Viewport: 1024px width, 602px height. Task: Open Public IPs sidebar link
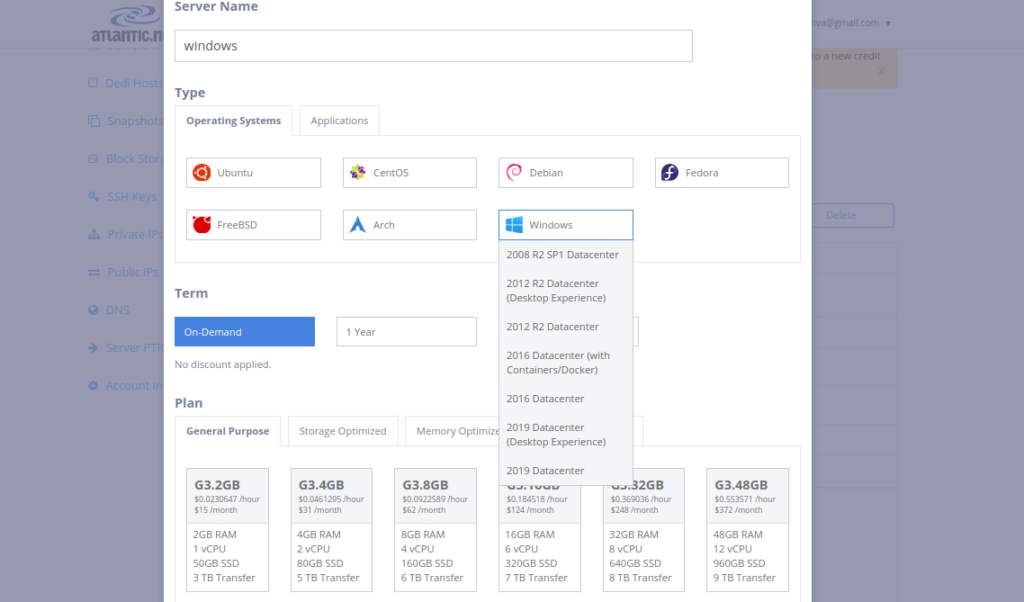coord(133,272)
